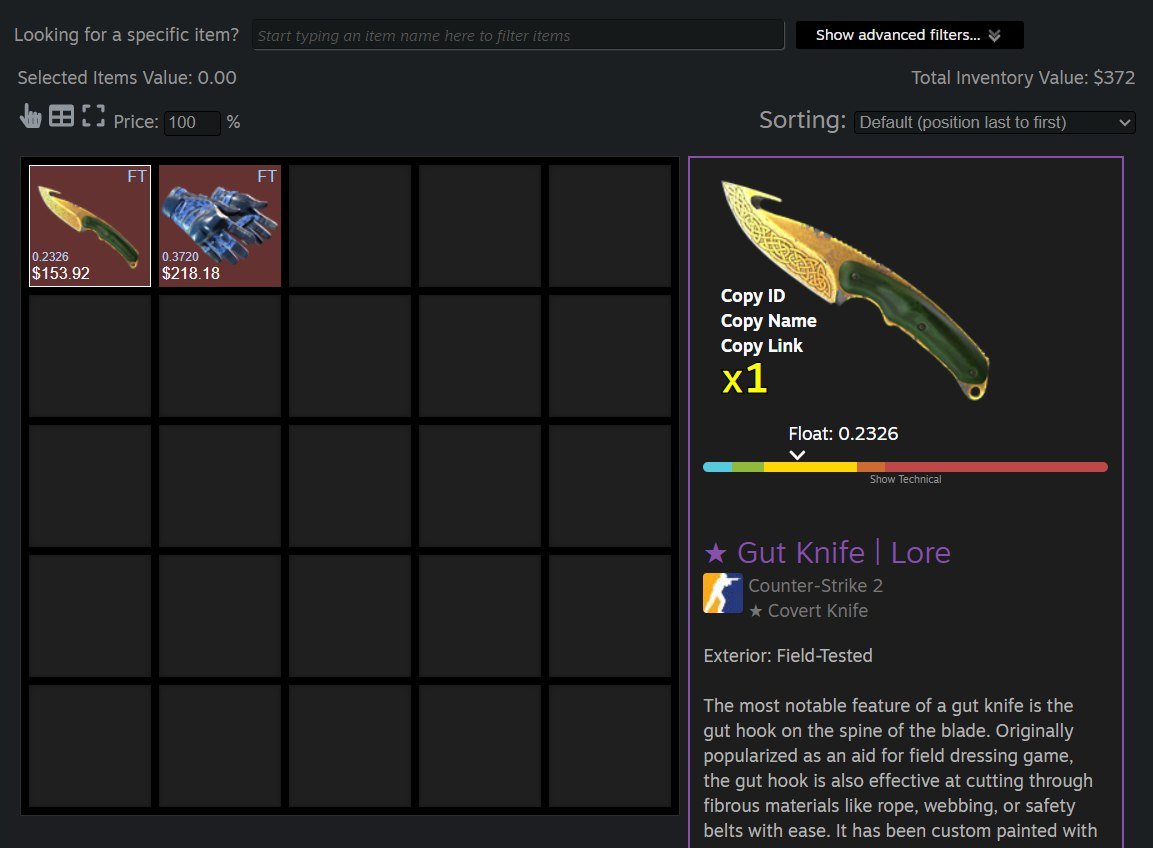The height and width of the screenshot is (848, 1153).
Task: Choose Copy ID option
Action: pos(752,296)
